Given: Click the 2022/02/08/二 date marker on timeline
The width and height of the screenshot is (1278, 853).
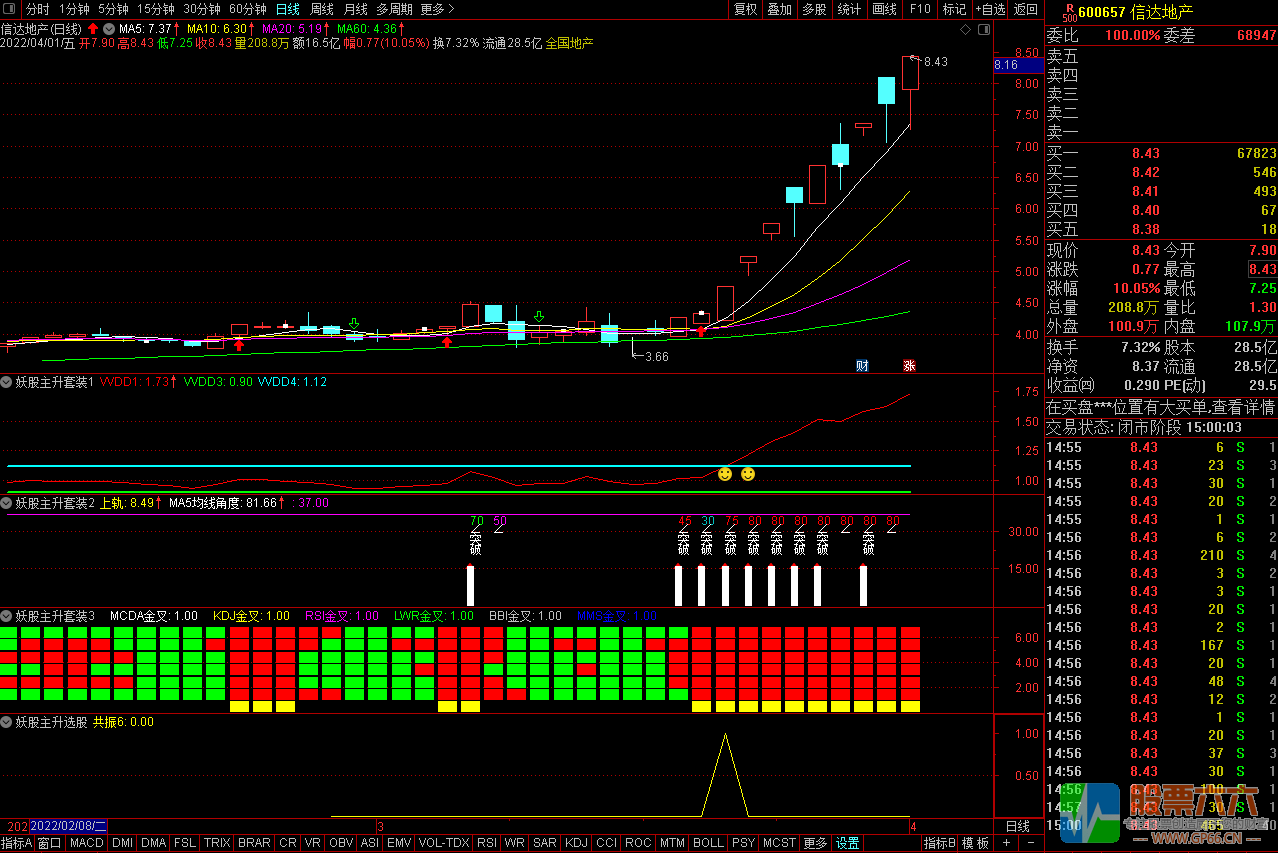Looking at the screenshot, I should click(x=68, y=826).
